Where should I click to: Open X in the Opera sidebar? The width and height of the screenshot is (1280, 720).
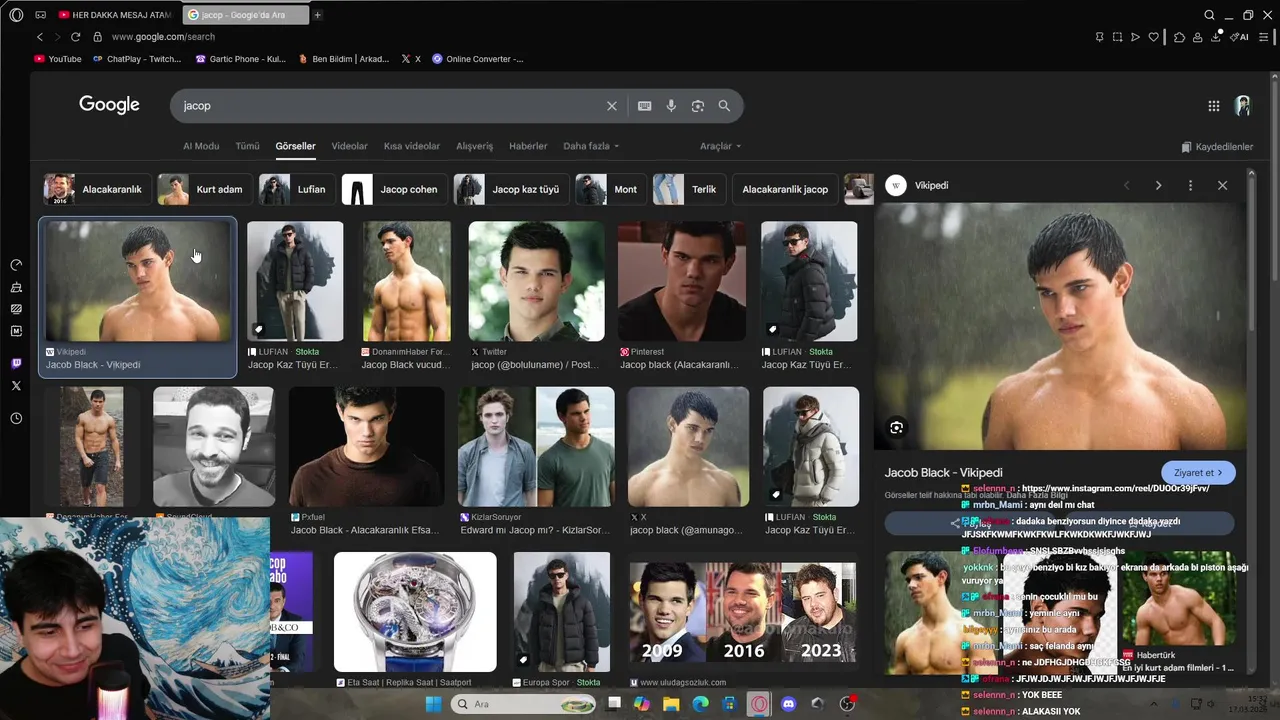(x=16, y=385)
